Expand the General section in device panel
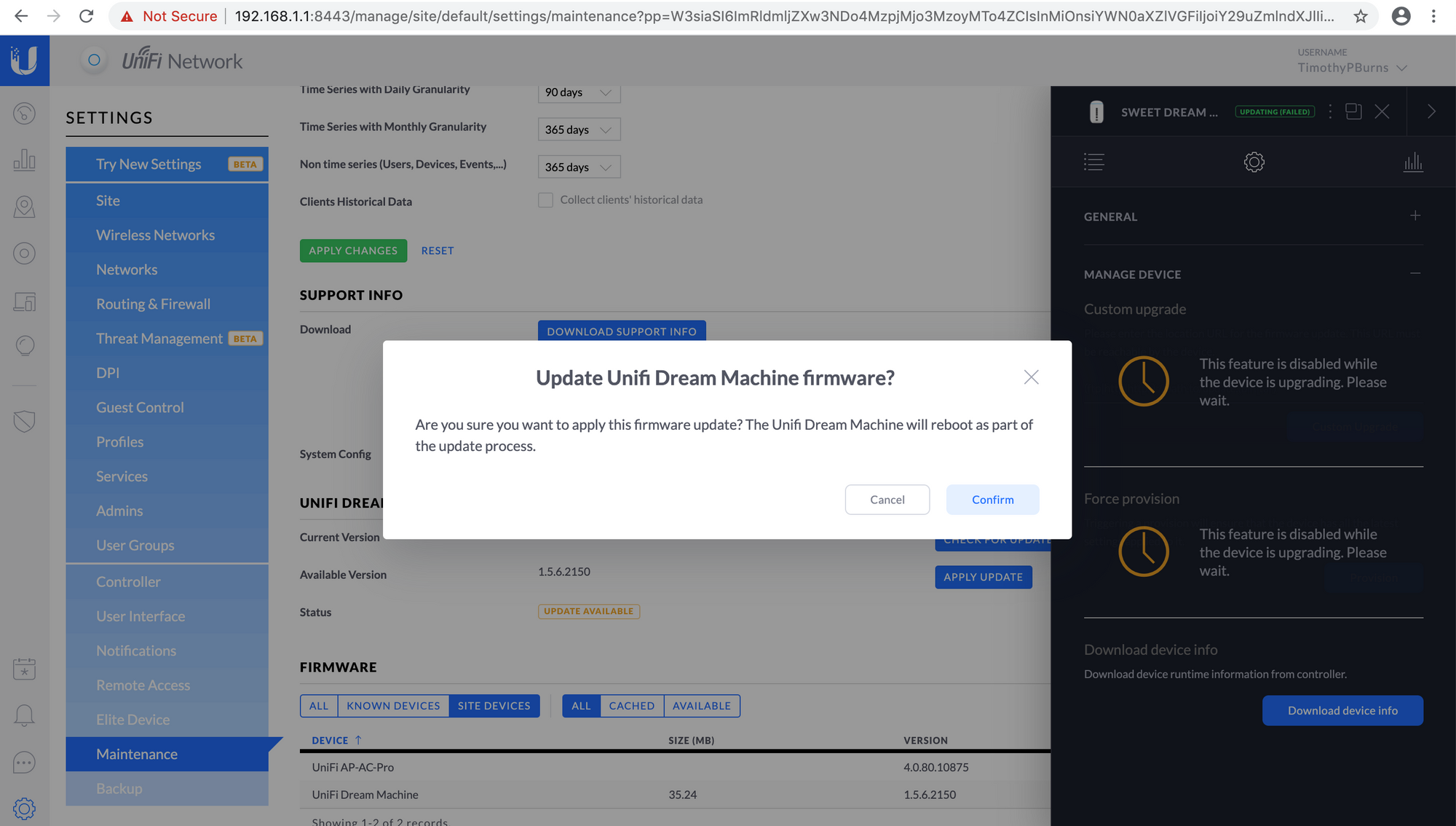The width and height of the screenshot is (1456, 826). (x=1415, y=216)
